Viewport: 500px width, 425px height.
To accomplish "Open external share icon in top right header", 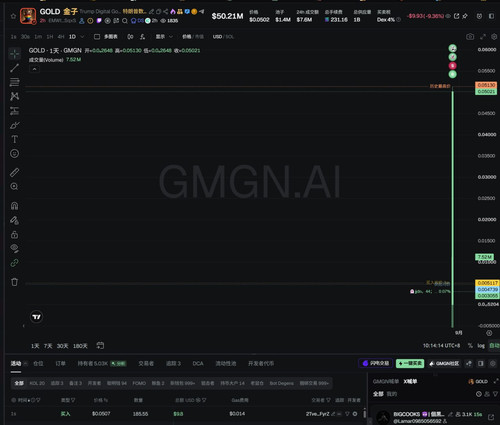I will coord(457,16).
